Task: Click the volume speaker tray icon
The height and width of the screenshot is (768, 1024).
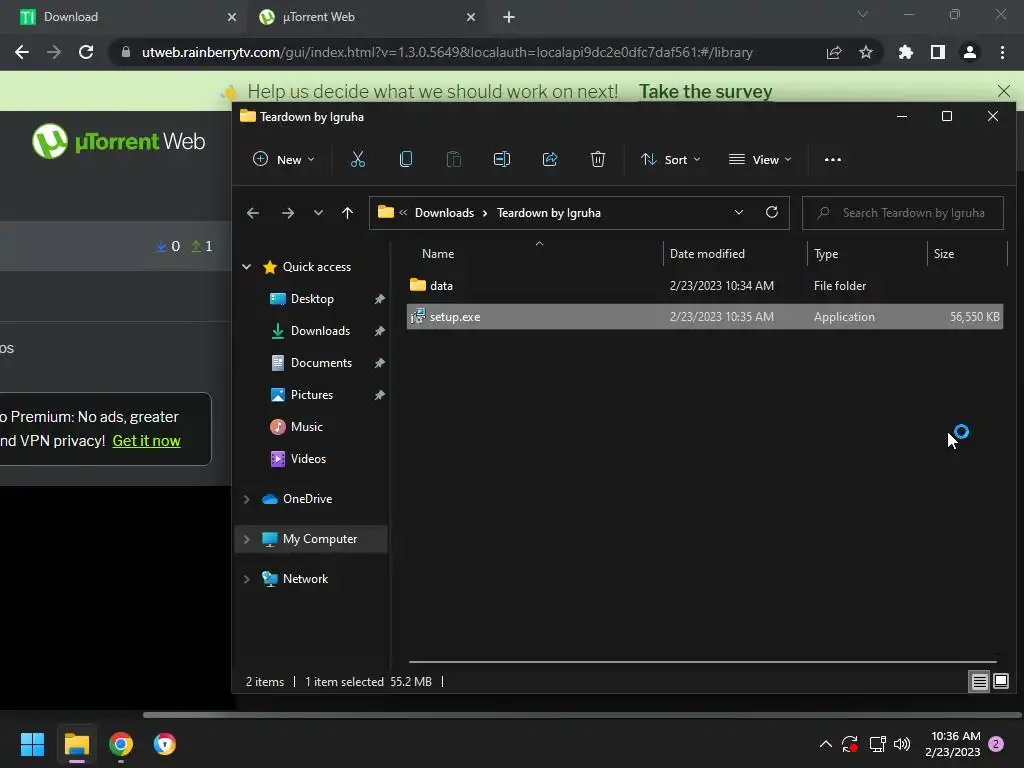Action: [902, 744]
